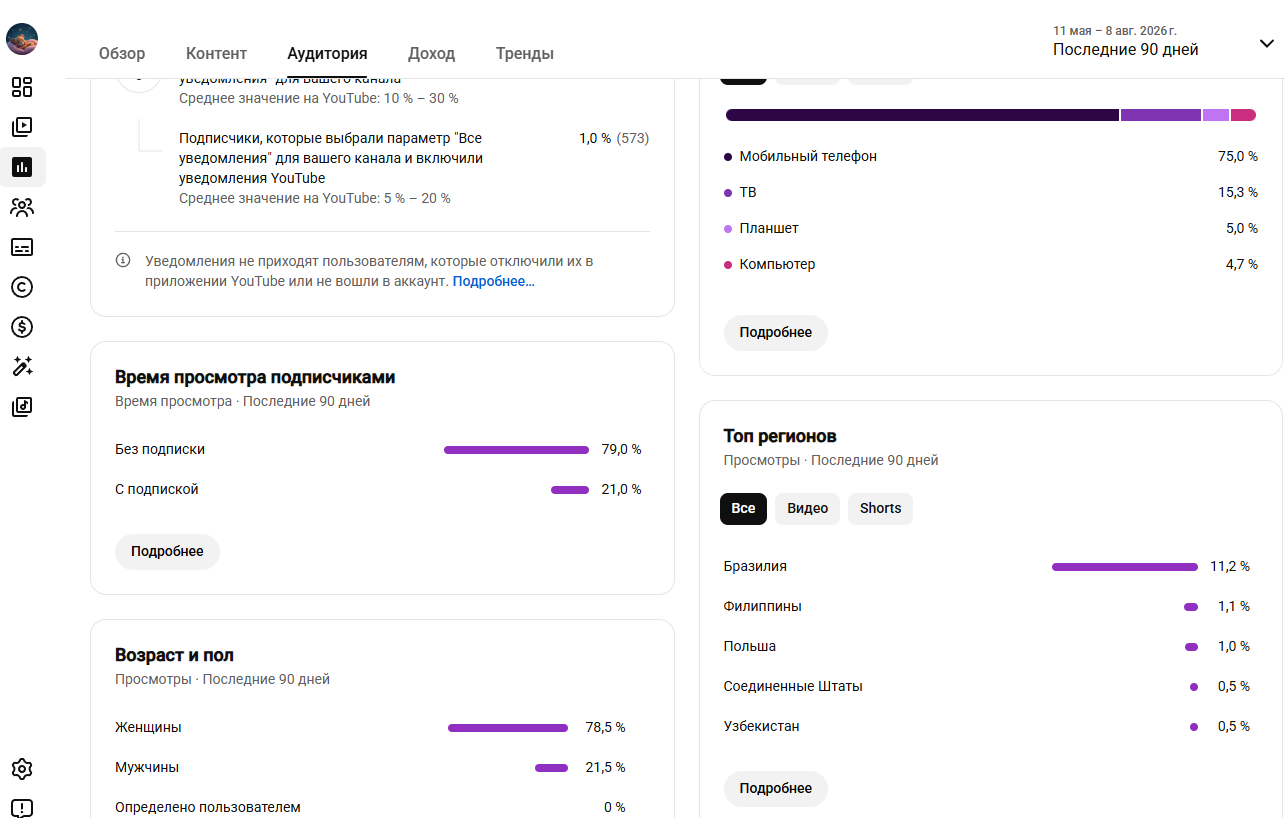Click the Мобильный телефон legend row
The height and width of the screenshot is (818, 1285).
991,156
